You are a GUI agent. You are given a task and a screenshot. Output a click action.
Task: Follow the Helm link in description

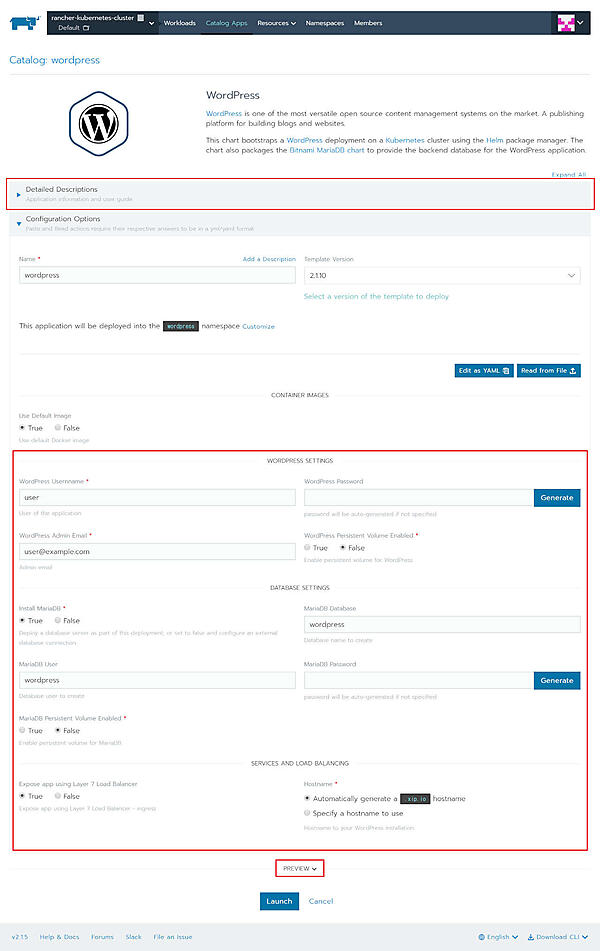(494, 140)
